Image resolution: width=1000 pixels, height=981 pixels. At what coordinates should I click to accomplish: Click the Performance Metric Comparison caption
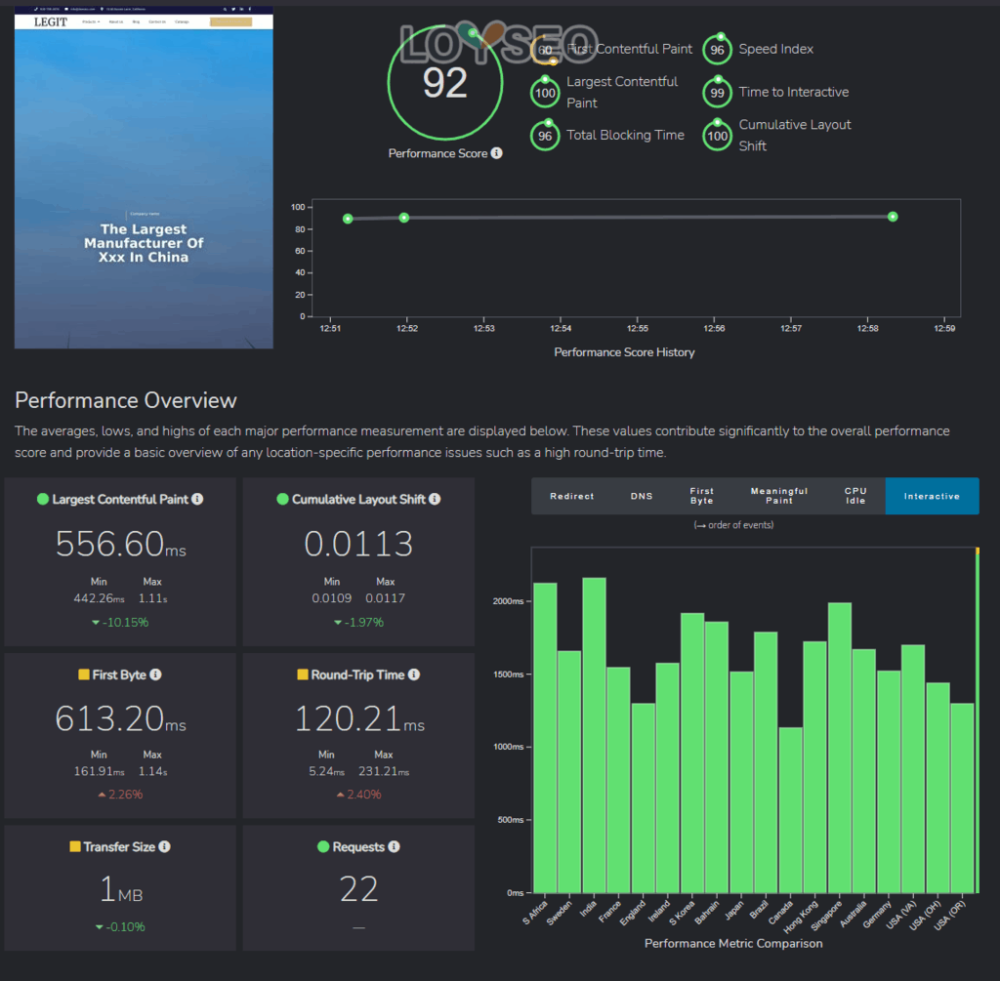click(x=733, y=943)
